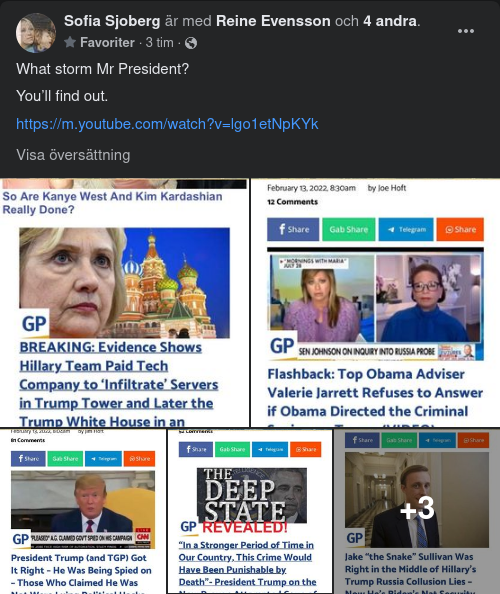Viewport: 500px width, 594px height.
Task: Open the three-dot post options menu
Action: tap(466, 31)
